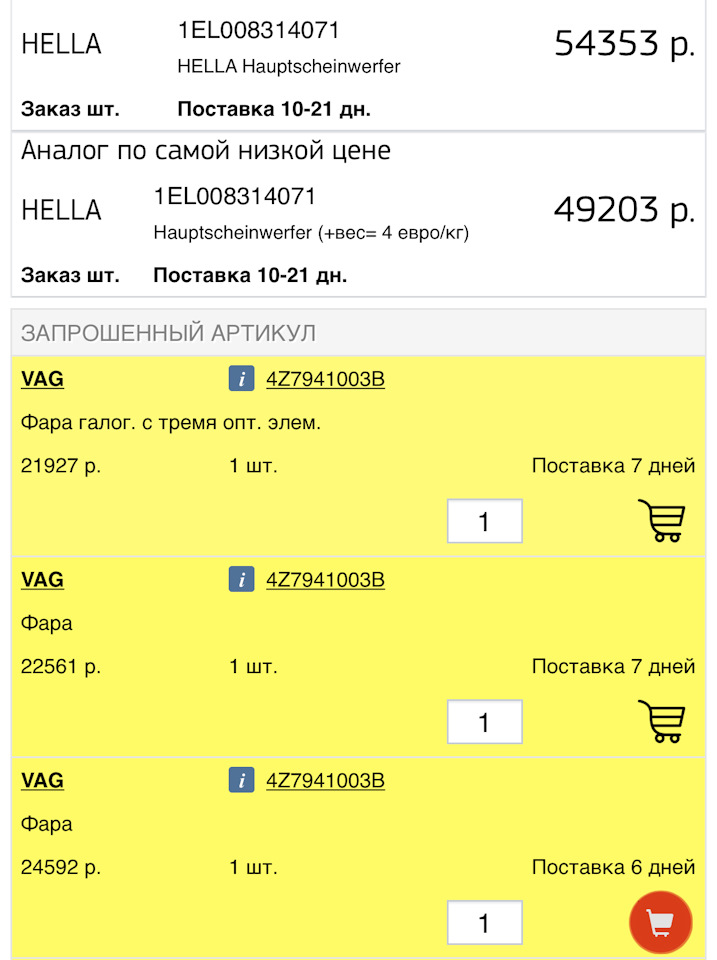Click the "Аналог по самой низкой цене" heading

pos(206,151)
